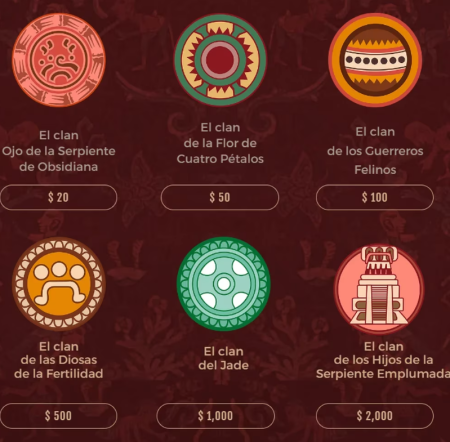Image resolution: width=450 pixels, height=442 pixels.
Task: Click the Flor de Cuatro Pétalos title
Action: (x=220, y=143)
